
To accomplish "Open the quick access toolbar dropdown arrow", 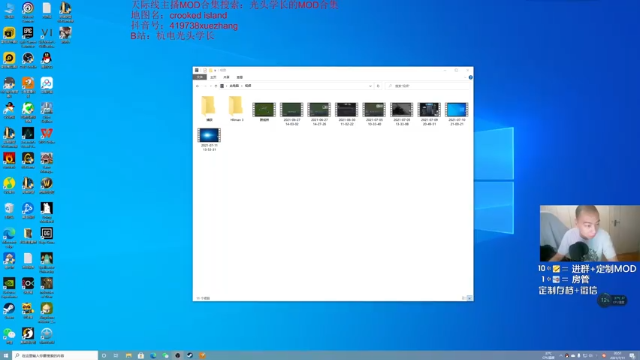I will (215, 70).
